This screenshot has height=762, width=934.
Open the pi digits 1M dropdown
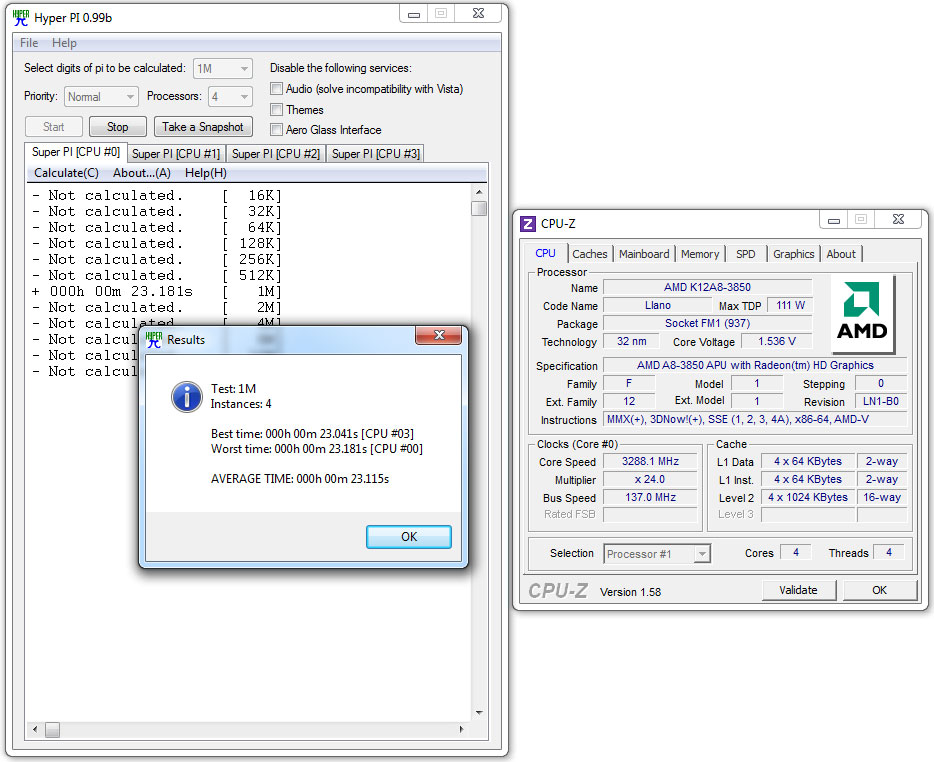[222, 69]
